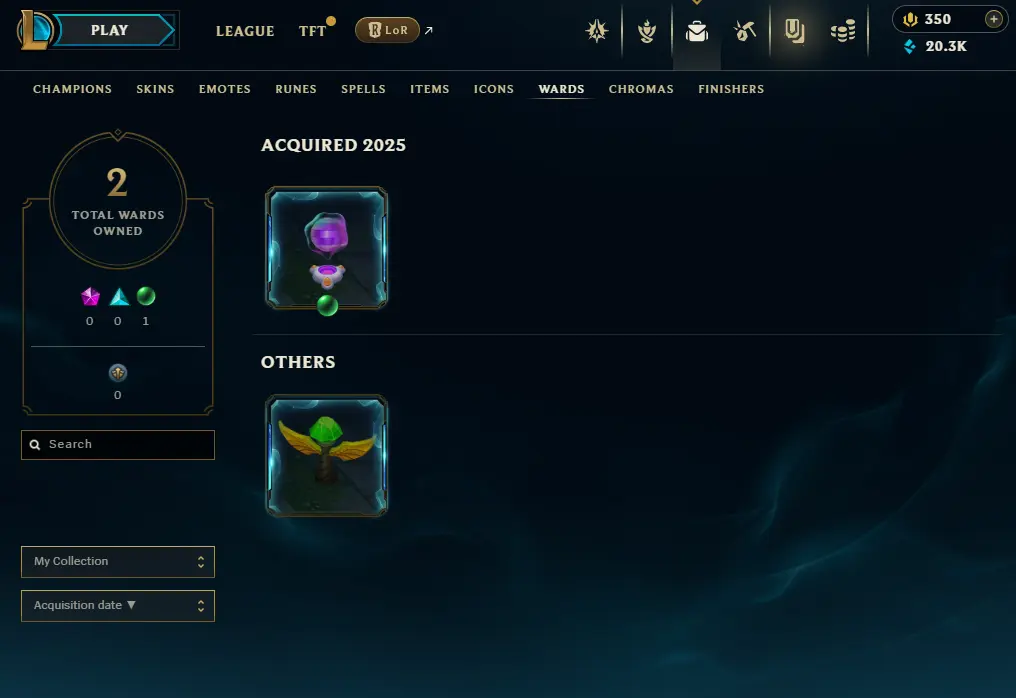Viewport: 1016px width, 698px height.
Task: Open the Your Shop cards icon
Action: pyautogui.click(x=794, y=30)
